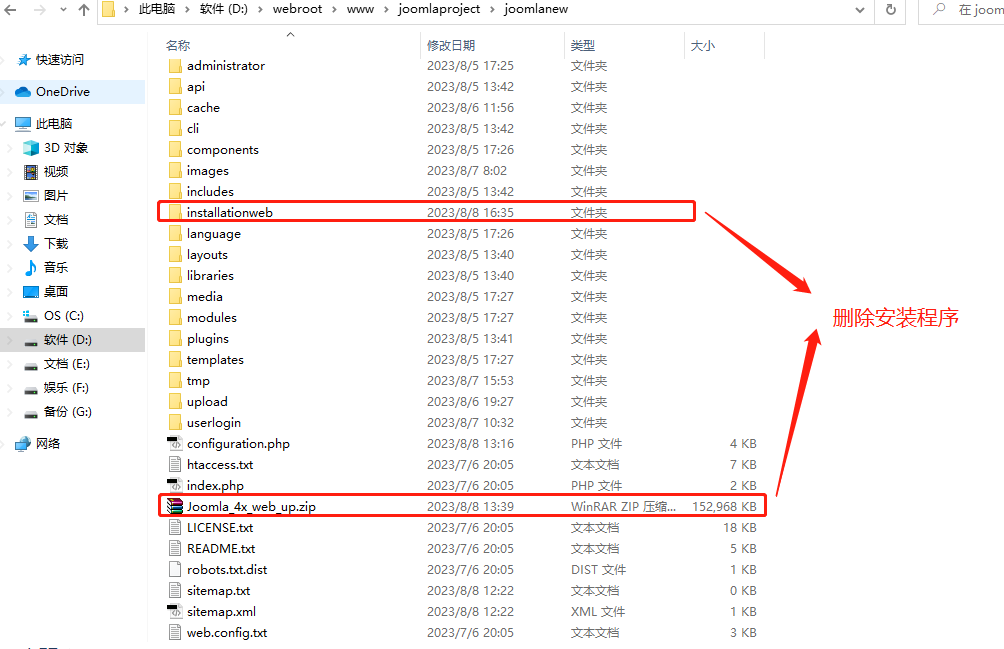The image size is (1004, 649).
Task: Select the OneDrive cloud icon in sidebar
Action: coord(23,92)
